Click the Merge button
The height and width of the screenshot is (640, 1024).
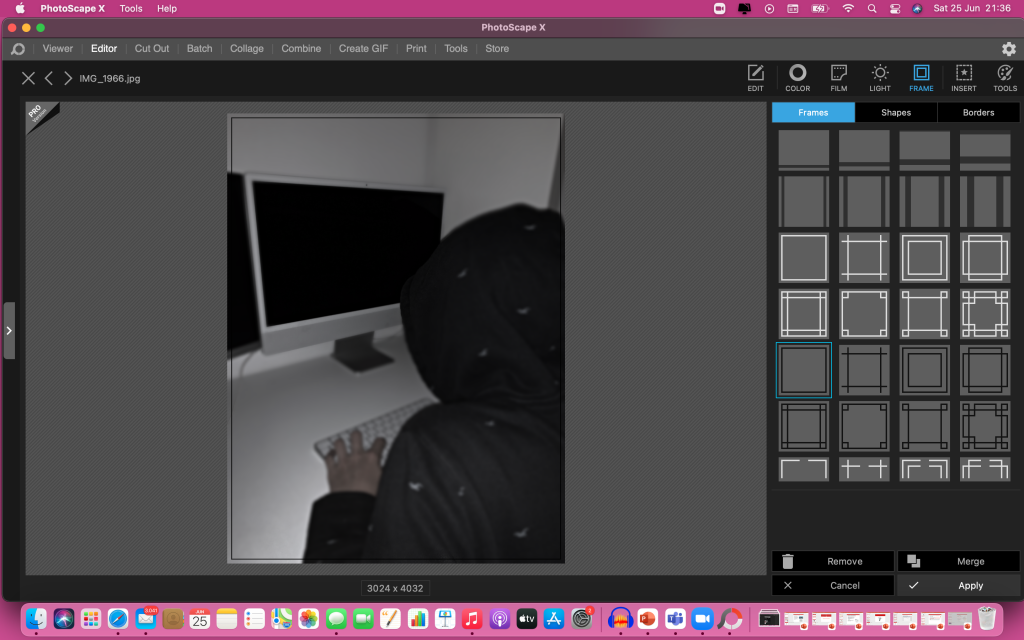point(958,561)
